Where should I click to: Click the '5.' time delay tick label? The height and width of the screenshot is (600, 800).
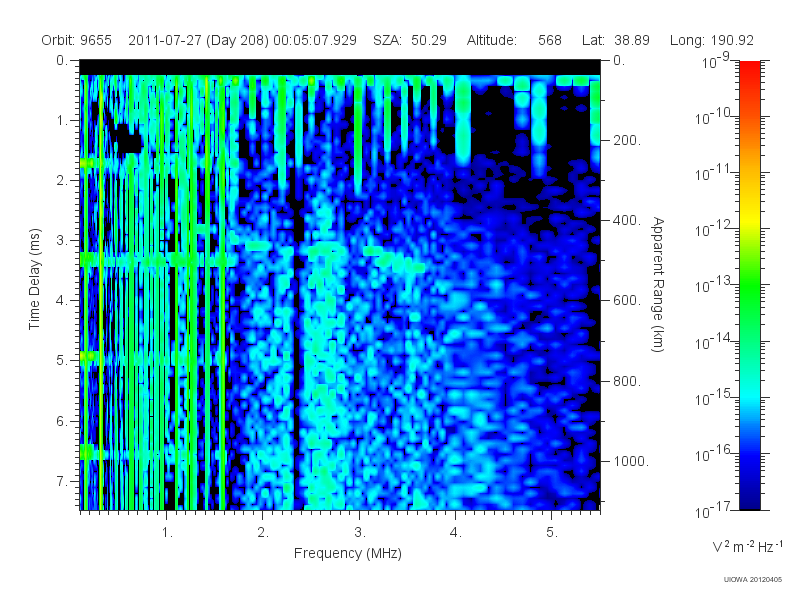point(62,361)
